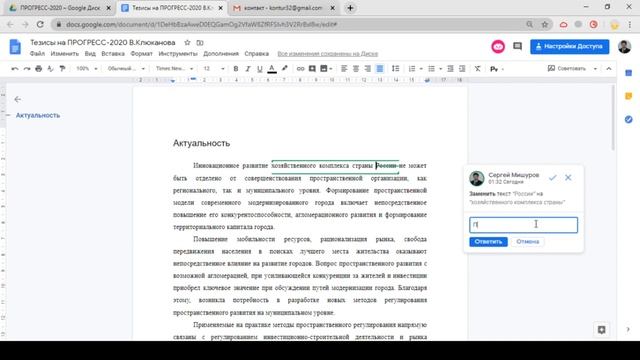640x360 pixels.
Task: Toggle underline formatting
Action: (x=260, y=69)
